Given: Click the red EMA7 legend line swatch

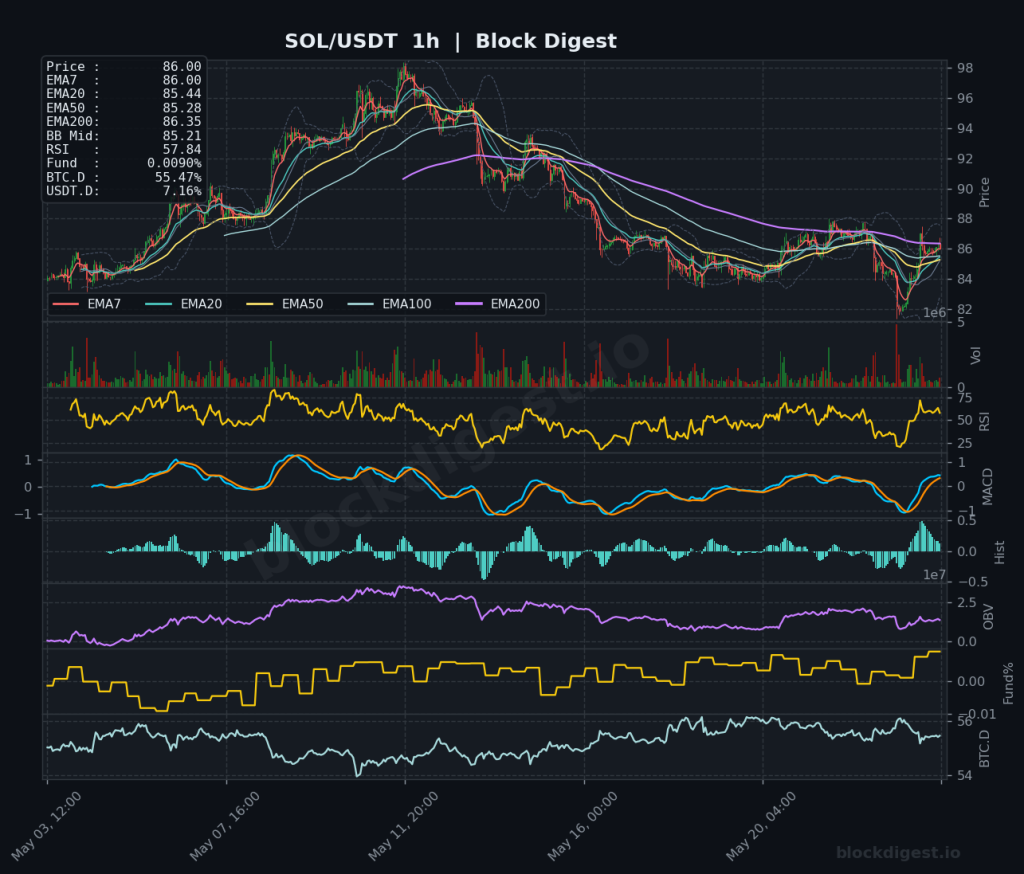Looking at the screenshot, I should click(65, 304).
